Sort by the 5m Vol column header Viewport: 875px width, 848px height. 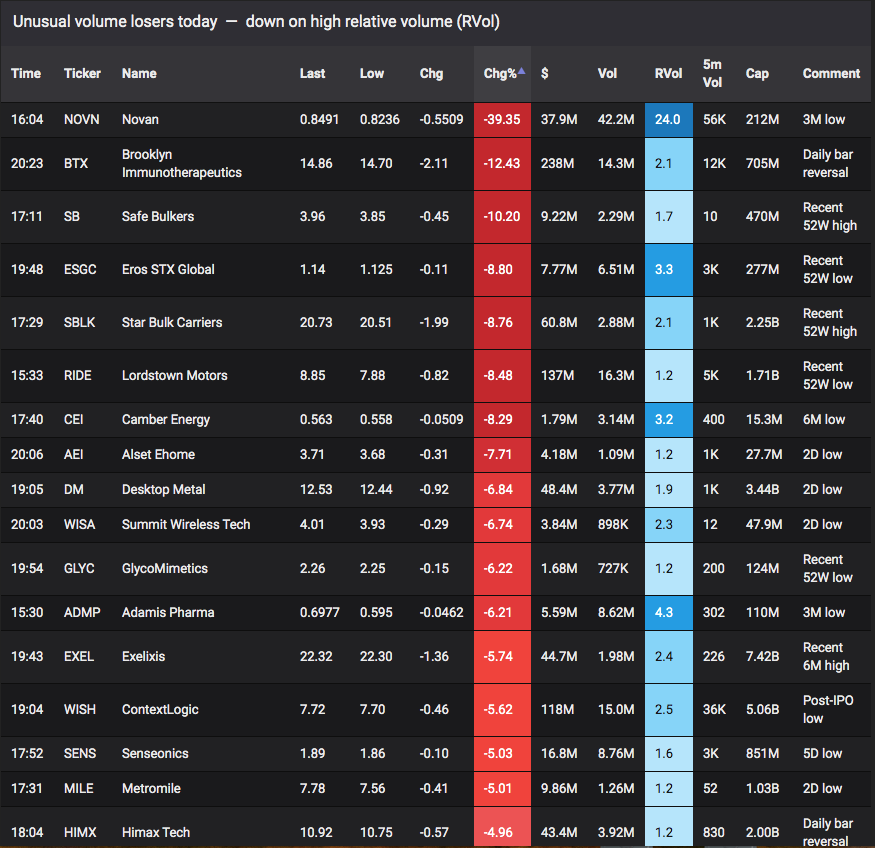point(712,74)
